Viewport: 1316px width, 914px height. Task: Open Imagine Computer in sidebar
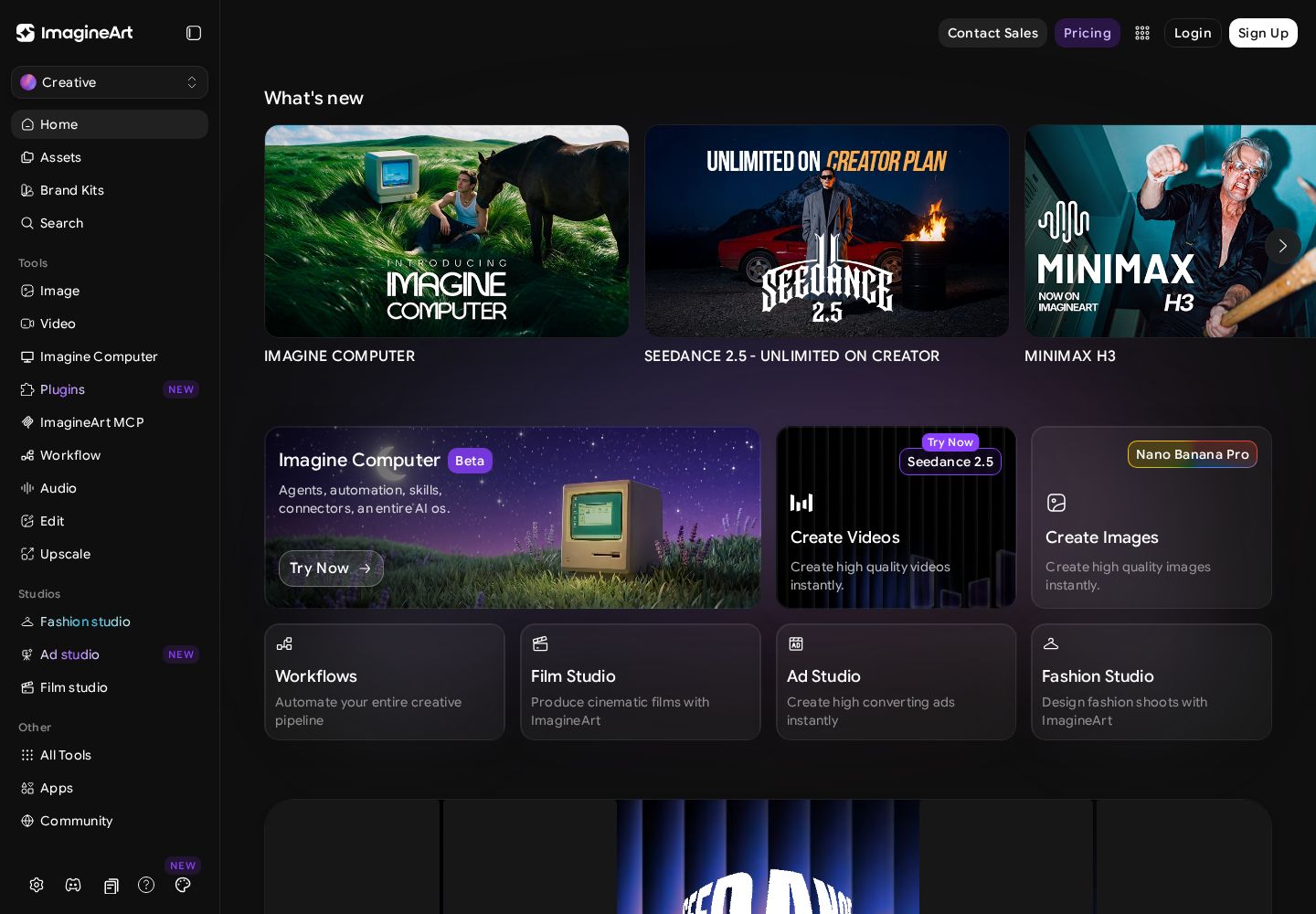click(110, 356)
